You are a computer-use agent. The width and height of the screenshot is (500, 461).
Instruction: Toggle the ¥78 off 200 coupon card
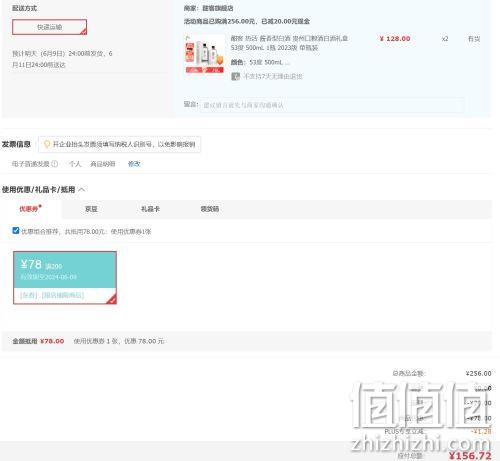coord(65,277)
